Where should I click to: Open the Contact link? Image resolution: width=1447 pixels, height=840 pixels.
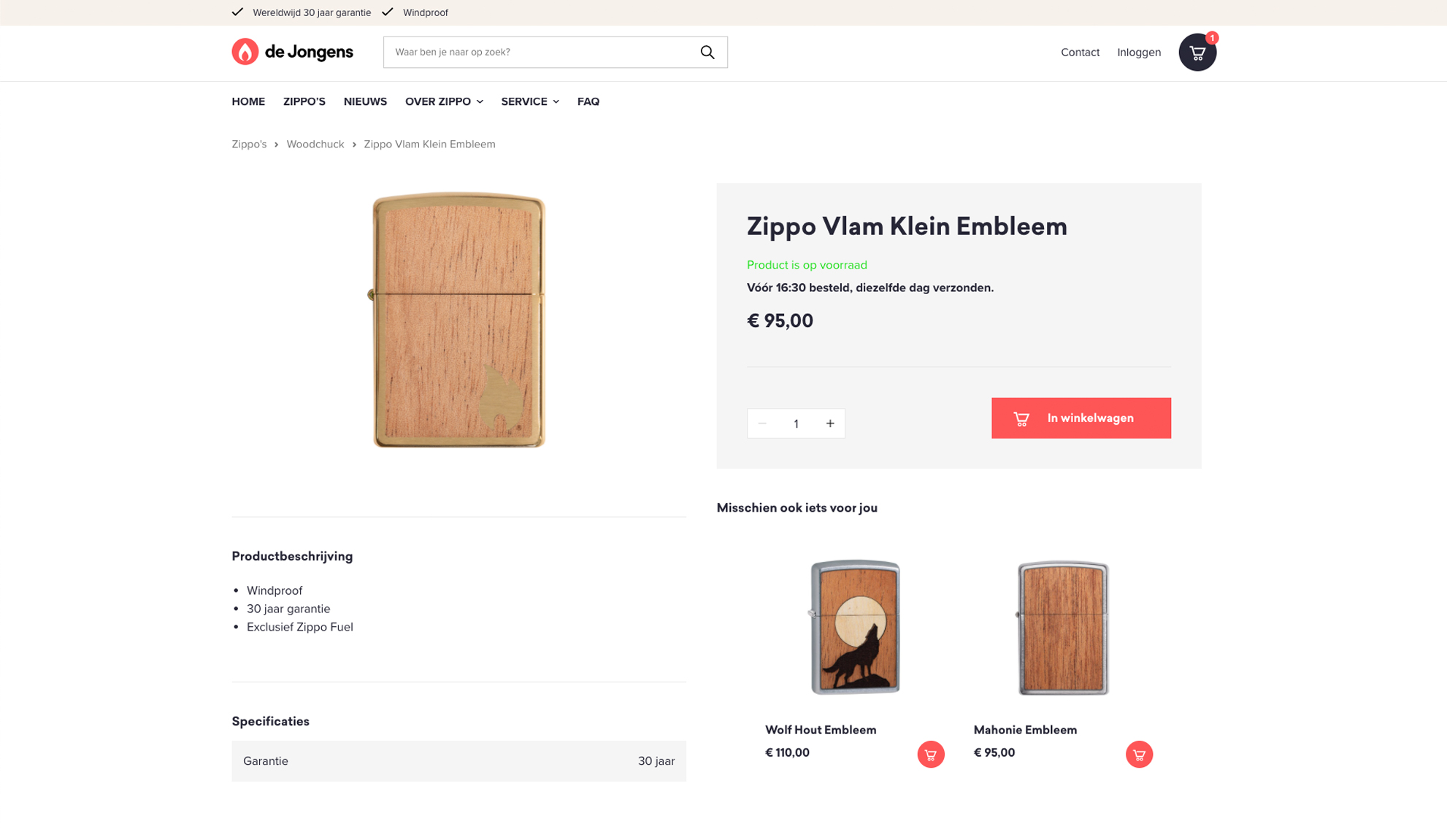click(1080, 53)
